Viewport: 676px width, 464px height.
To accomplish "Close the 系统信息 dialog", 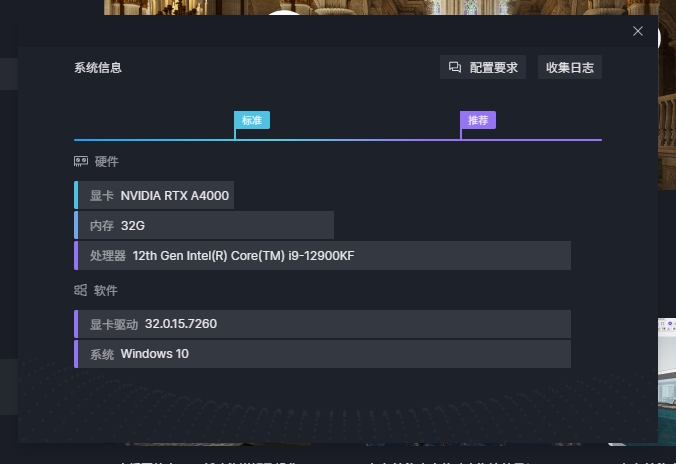I will tap(638, 31).
